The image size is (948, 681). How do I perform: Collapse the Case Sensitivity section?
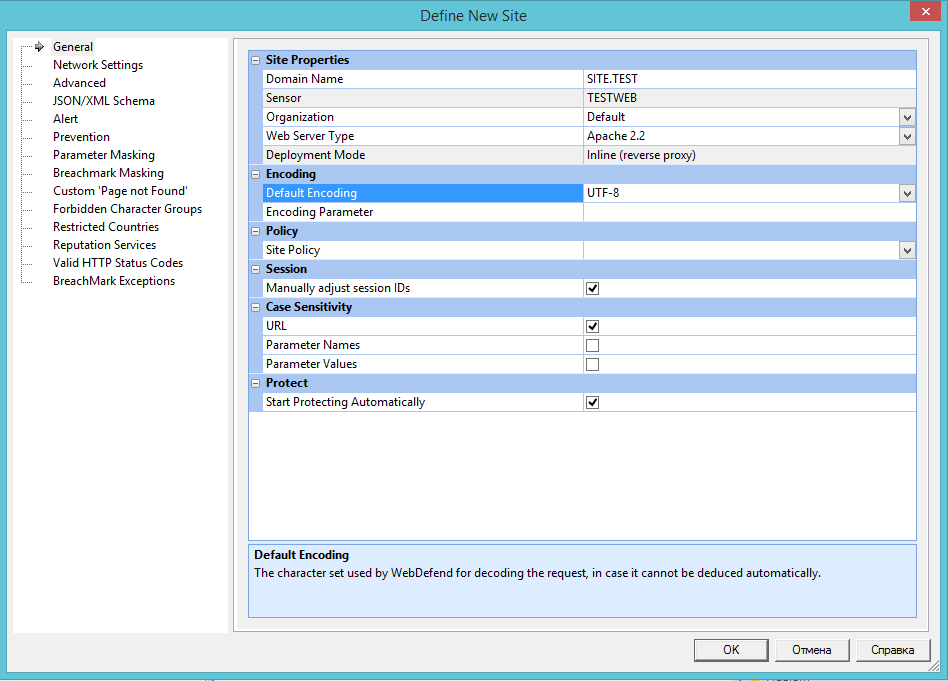[x=256, y=308]
